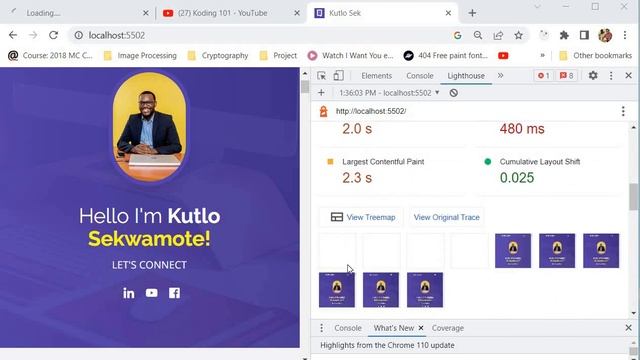Switch to Console tab in DevTools top bar
Screen dimensions: 640x360
coord(420,76)
